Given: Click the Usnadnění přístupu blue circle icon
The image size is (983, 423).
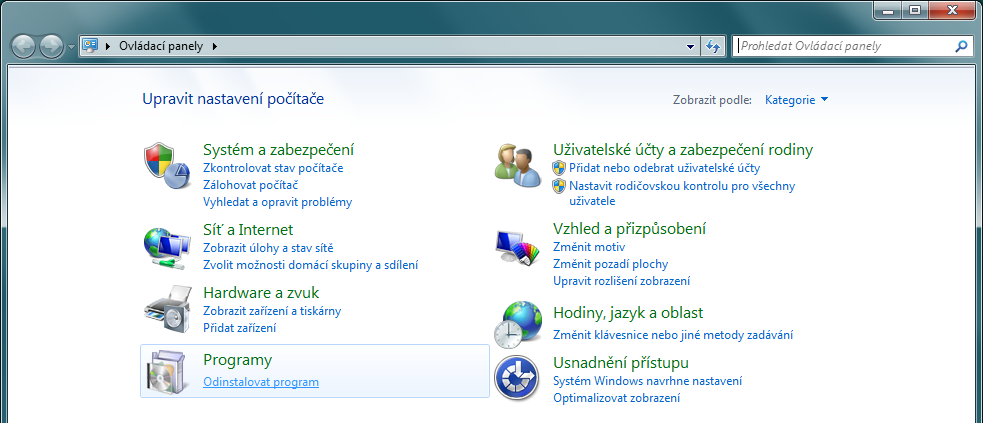Looking at the screenshot, I should pos(516,377).
